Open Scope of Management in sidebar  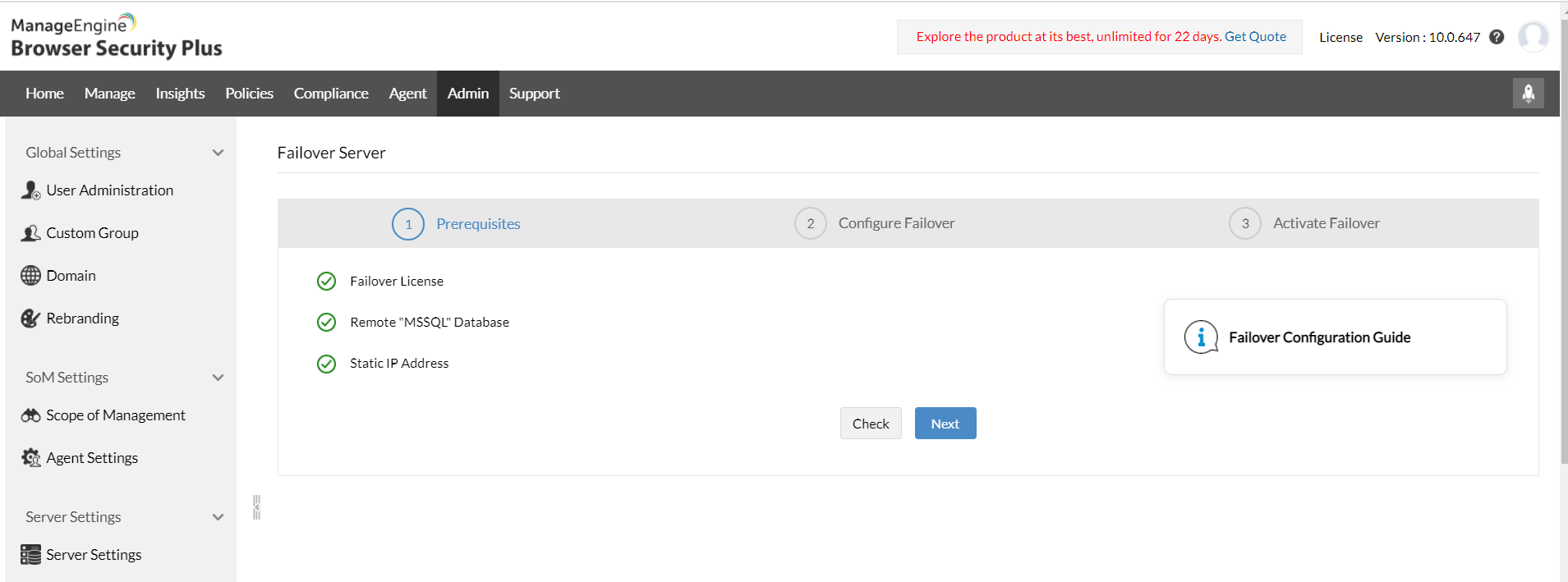tap(116, 415)
